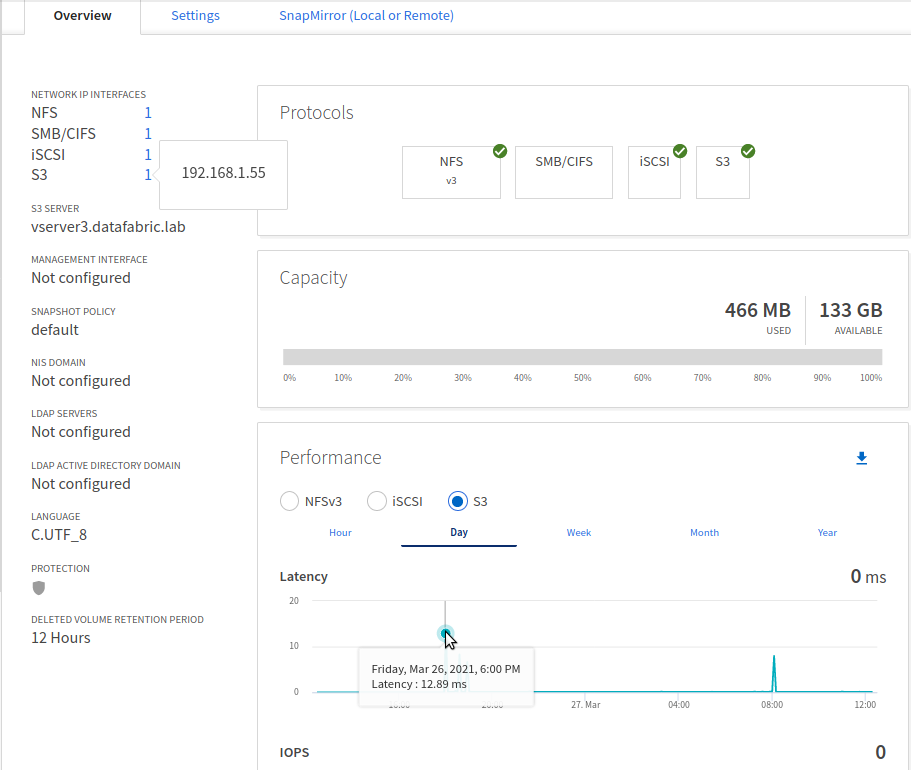Click the NFS protocol green checkmark
911x770 pixels.
[500, 151]
